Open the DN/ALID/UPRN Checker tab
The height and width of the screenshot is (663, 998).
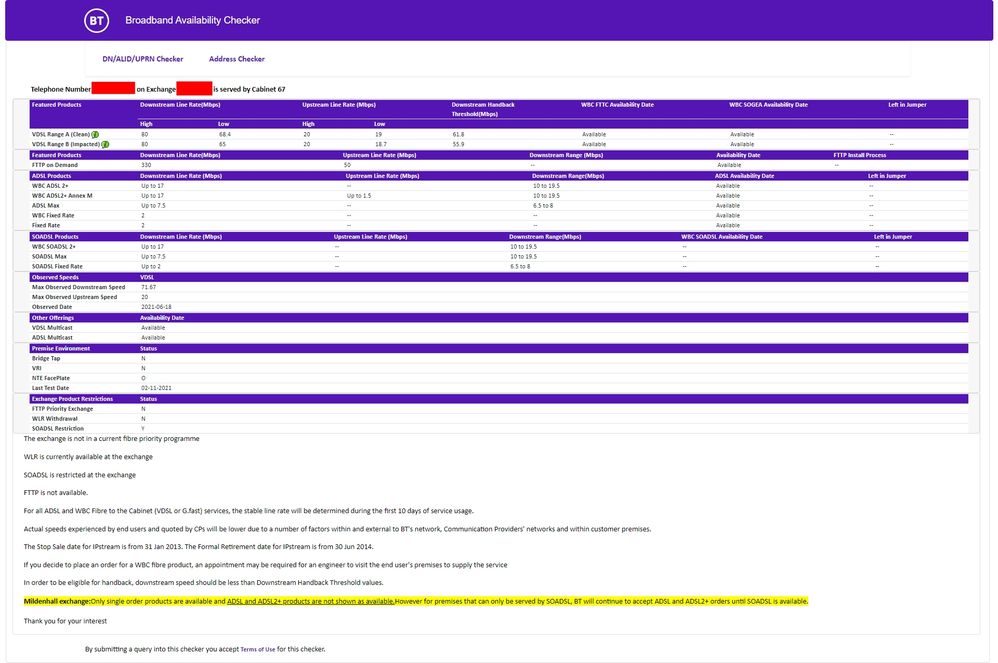click(143, 59)
